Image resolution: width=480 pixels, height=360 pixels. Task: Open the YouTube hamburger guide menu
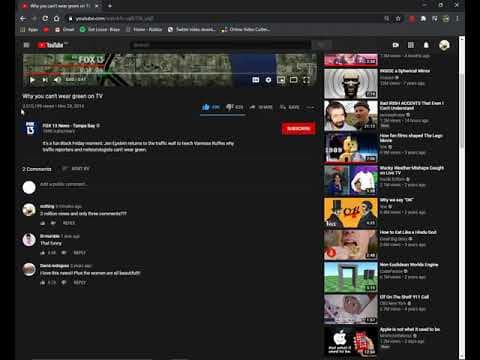(27, 45)
